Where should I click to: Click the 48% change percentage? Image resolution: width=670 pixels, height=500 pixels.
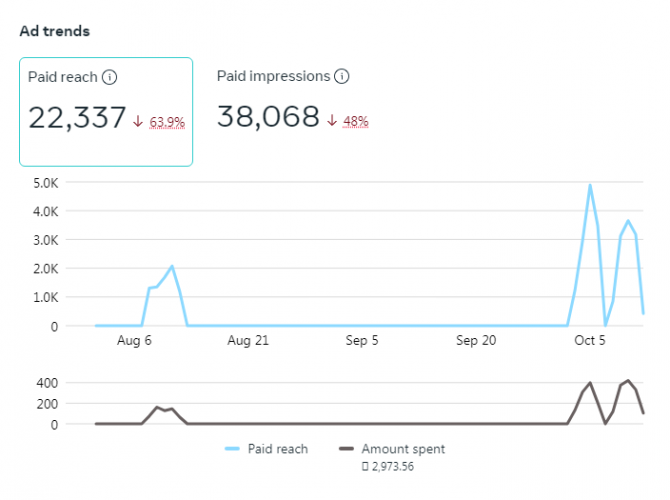pos(356,122)
